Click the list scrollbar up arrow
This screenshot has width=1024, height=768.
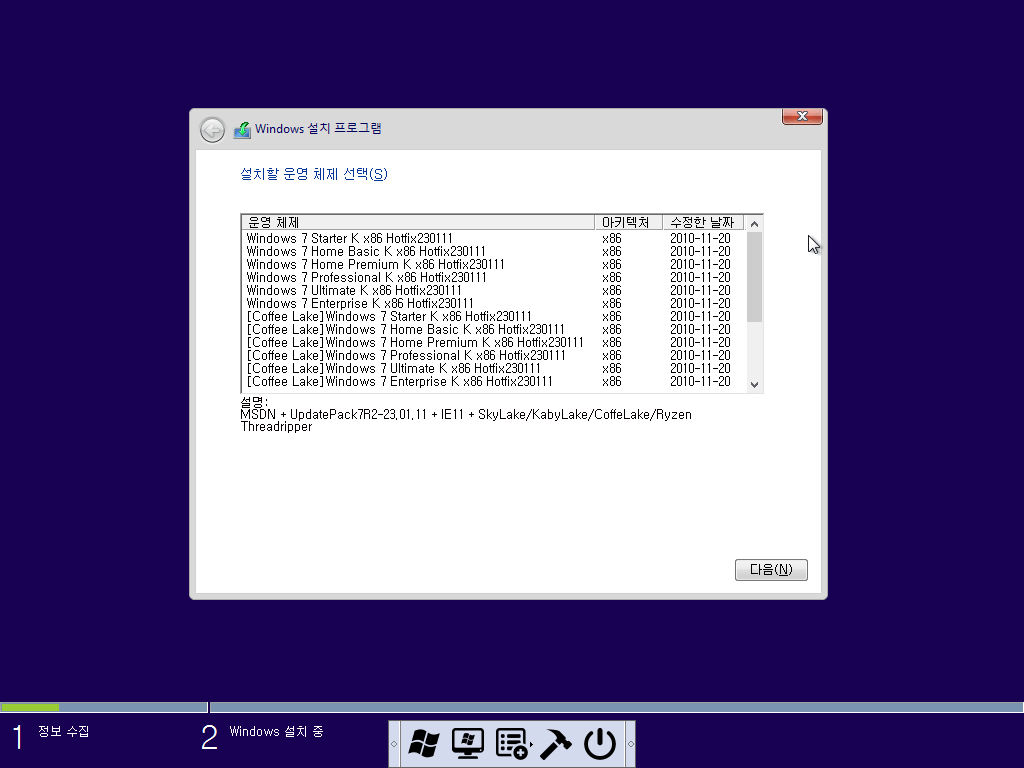coord(754,223)
